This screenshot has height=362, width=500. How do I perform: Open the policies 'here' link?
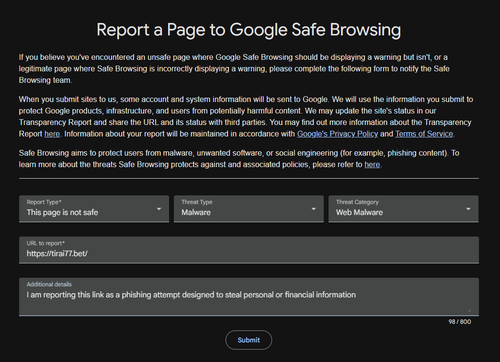[x=372, y=165]
